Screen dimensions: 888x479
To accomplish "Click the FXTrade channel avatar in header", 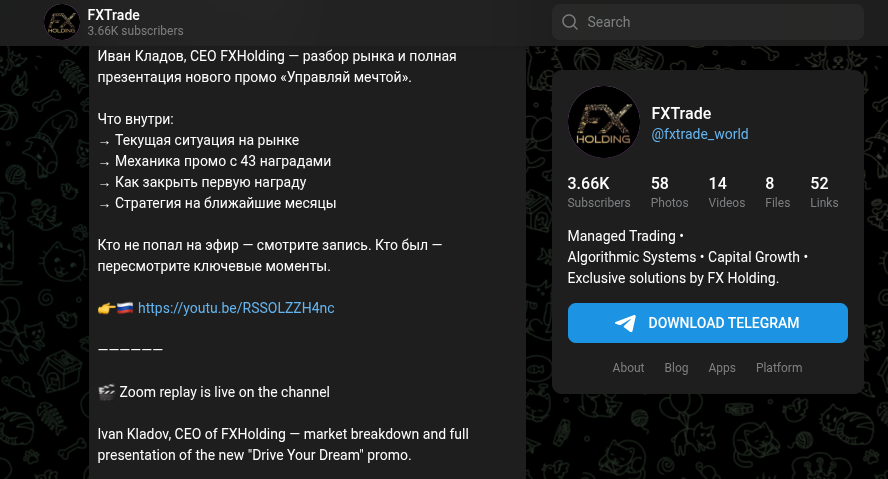I will click(62, 22).
